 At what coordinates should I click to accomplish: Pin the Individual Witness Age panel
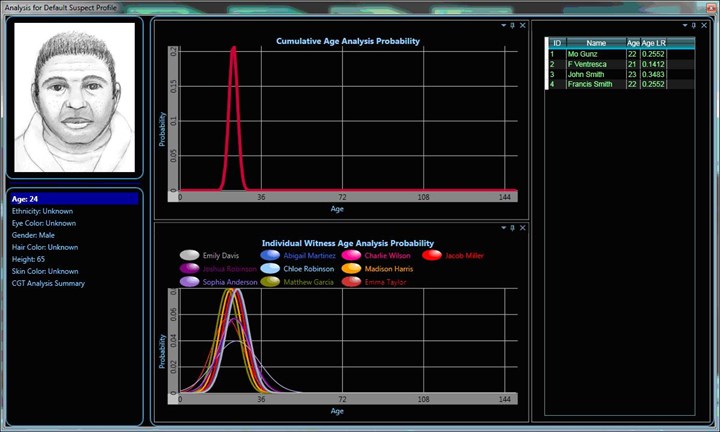(512, 228)
